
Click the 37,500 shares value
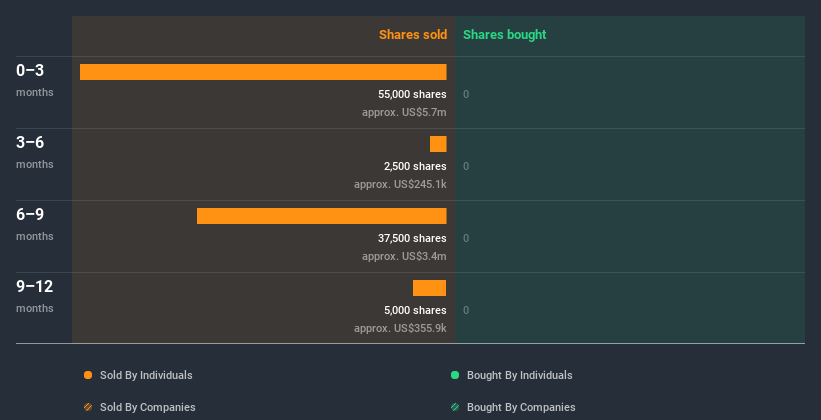pos(412,238)
